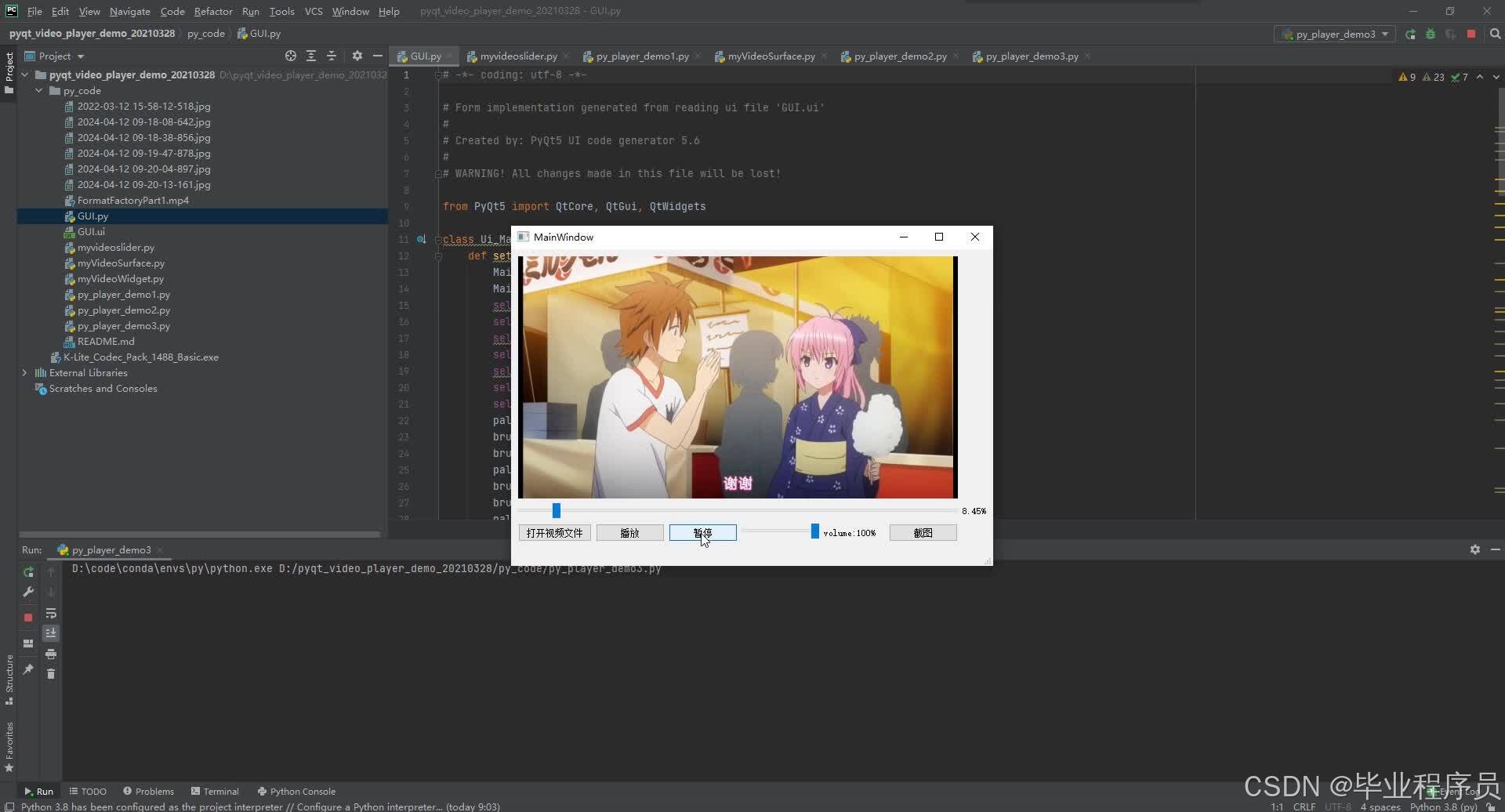Open the Problems tool window

tap(149, 791)
